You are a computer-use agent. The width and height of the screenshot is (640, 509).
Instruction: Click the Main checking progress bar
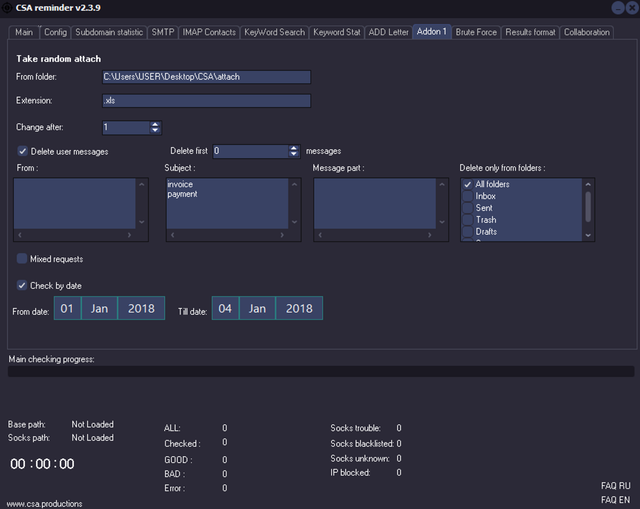click(x=321, y=371)
